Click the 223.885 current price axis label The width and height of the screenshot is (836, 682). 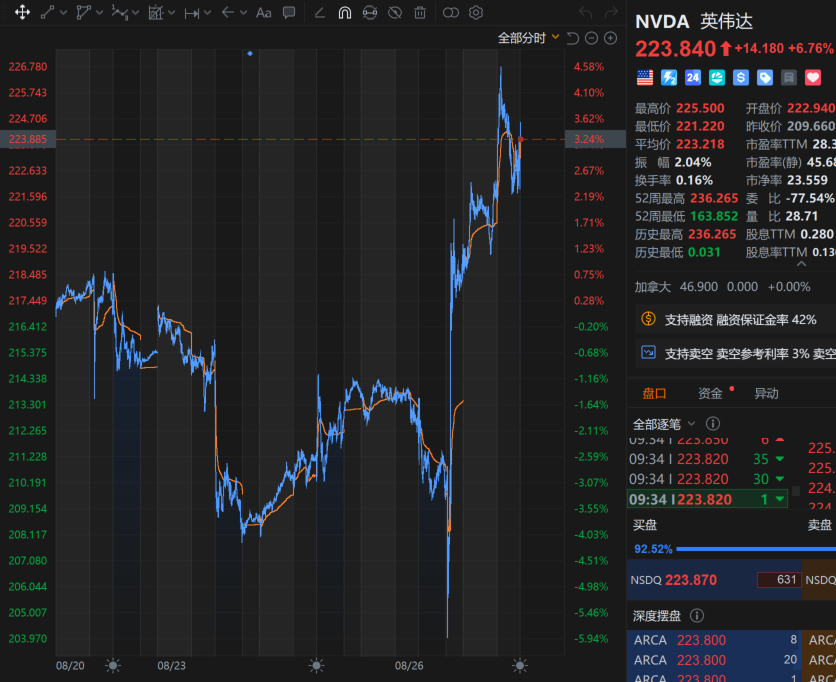(x=28, y=139)
